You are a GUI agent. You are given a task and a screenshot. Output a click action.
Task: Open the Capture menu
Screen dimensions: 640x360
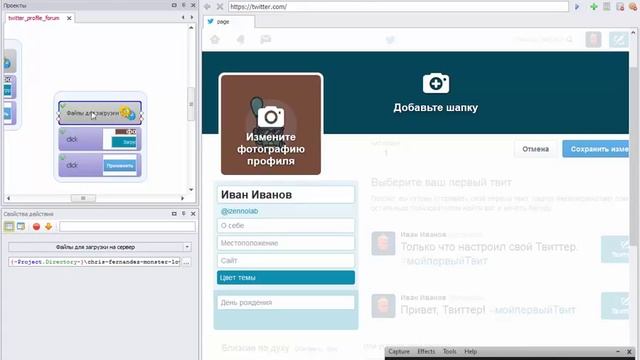(x=399, y=351)
